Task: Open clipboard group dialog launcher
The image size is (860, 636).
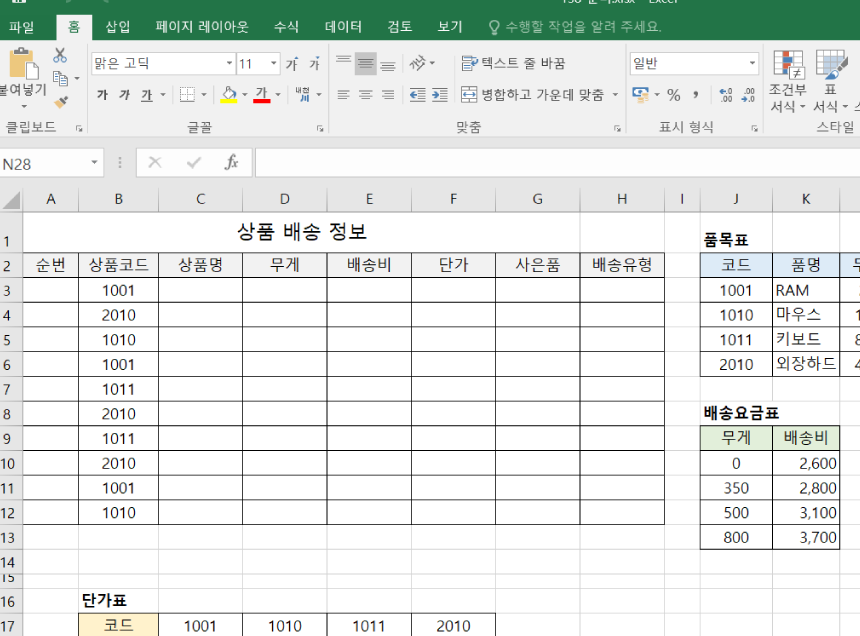Action: pos(79,128)
